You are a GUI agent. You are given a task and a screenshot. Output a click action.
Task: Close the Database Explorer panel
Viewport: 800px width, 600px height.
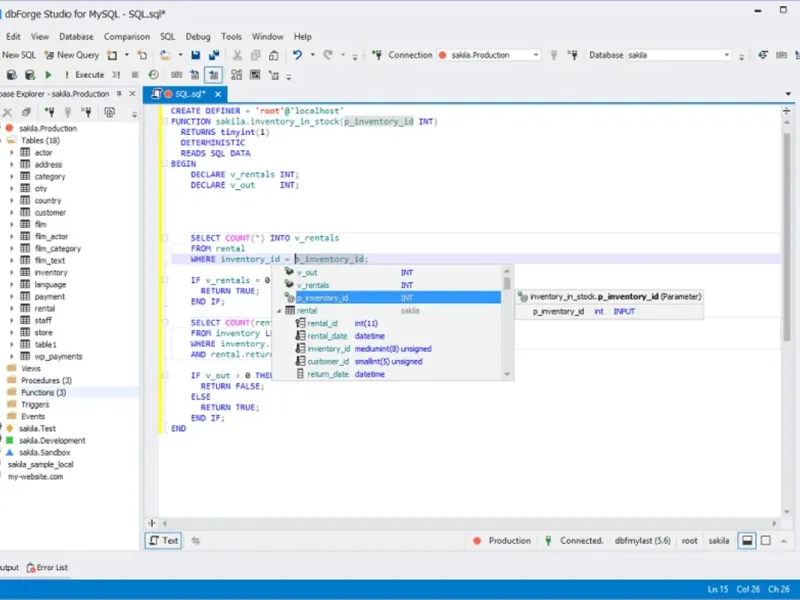(x=135, y=94)
